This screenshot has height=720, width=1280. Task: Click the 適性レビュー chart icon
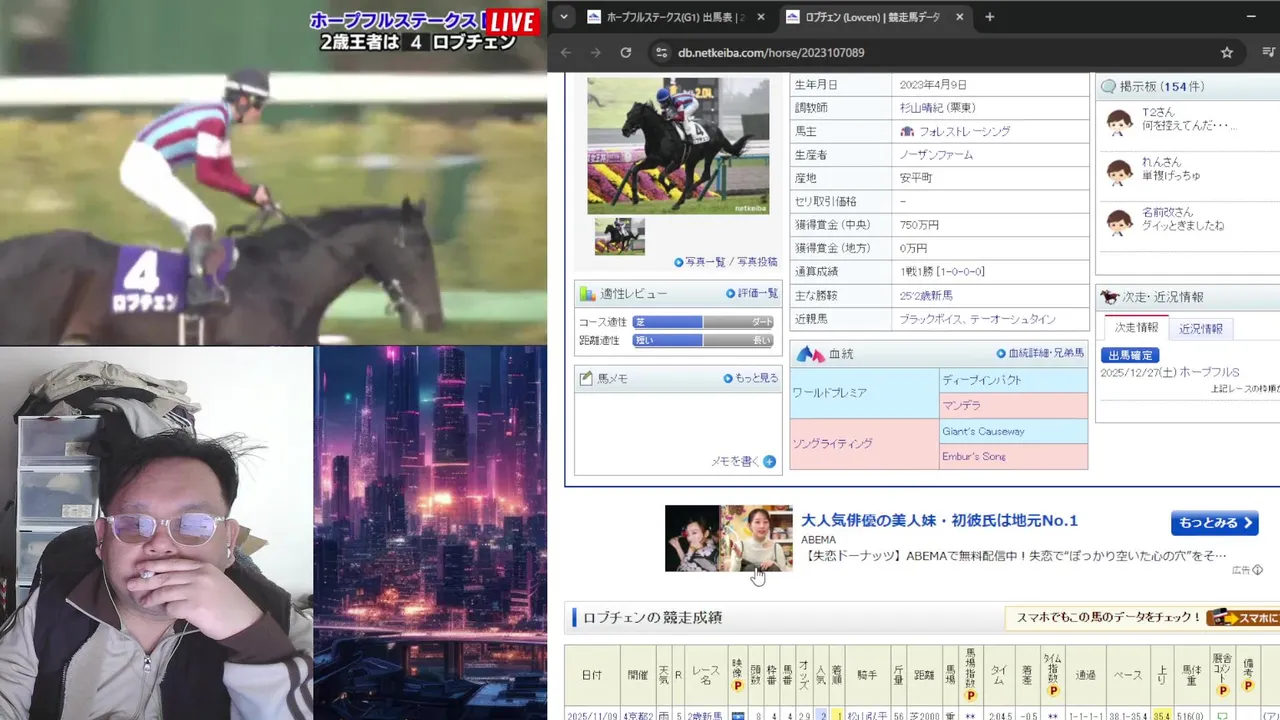[x=587, y=294]
